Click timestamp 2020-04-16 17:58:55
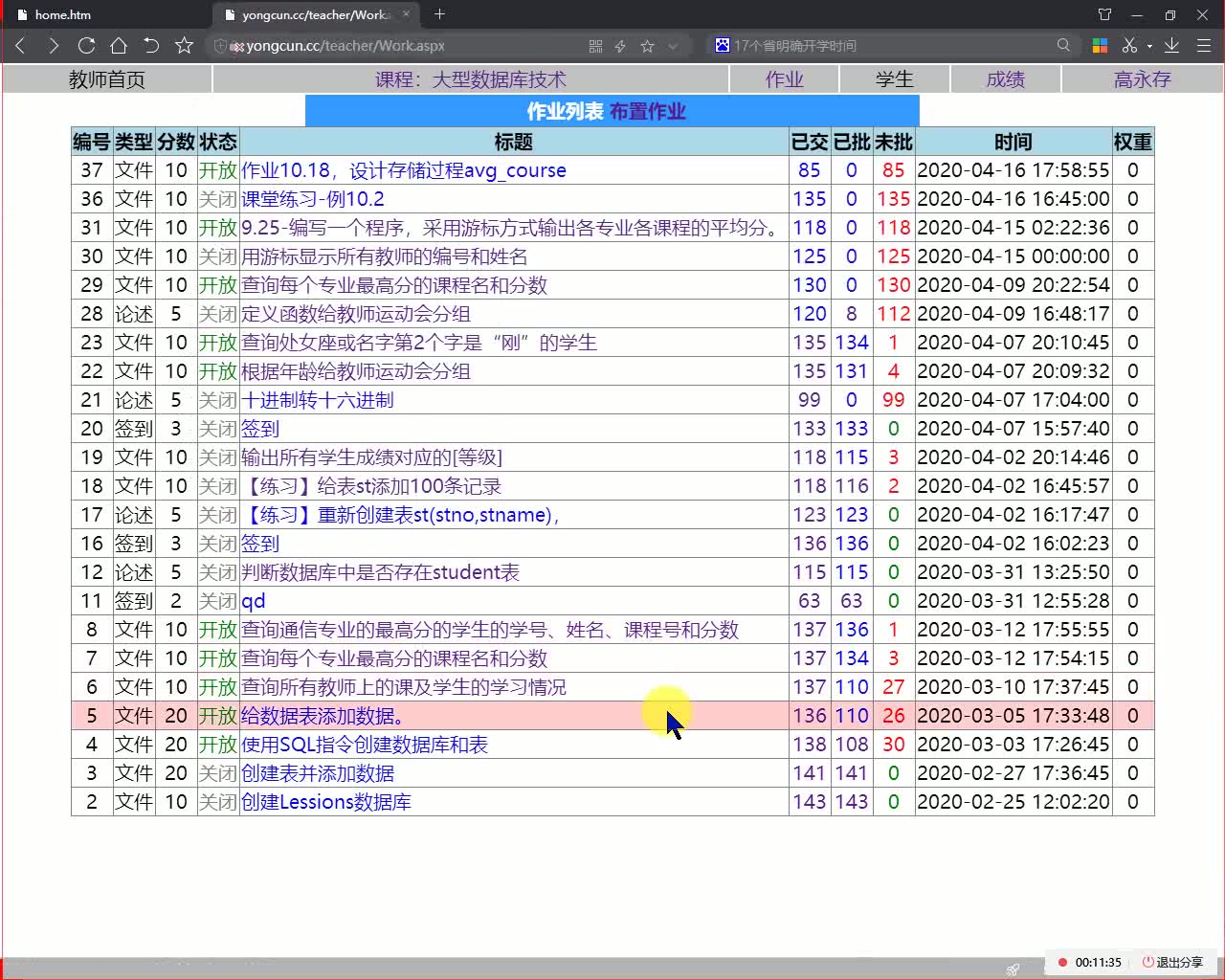Viewport: 1225px width, 980px height. click(1013, 170)
